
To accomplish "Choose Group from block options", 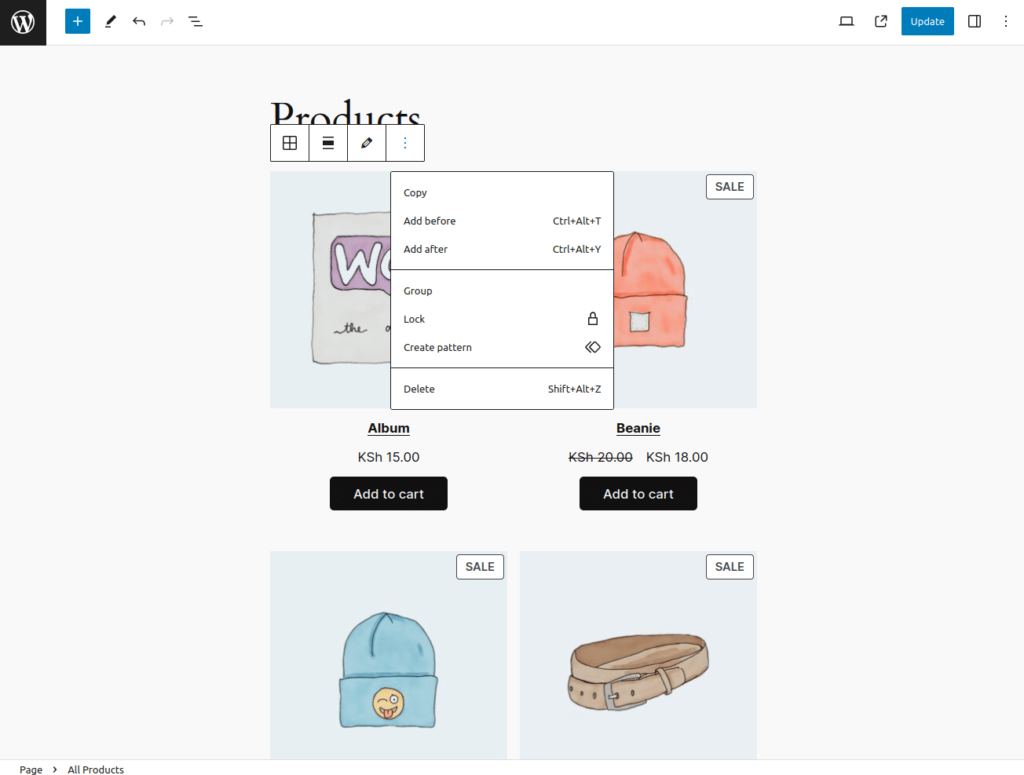I will [502, 291].
